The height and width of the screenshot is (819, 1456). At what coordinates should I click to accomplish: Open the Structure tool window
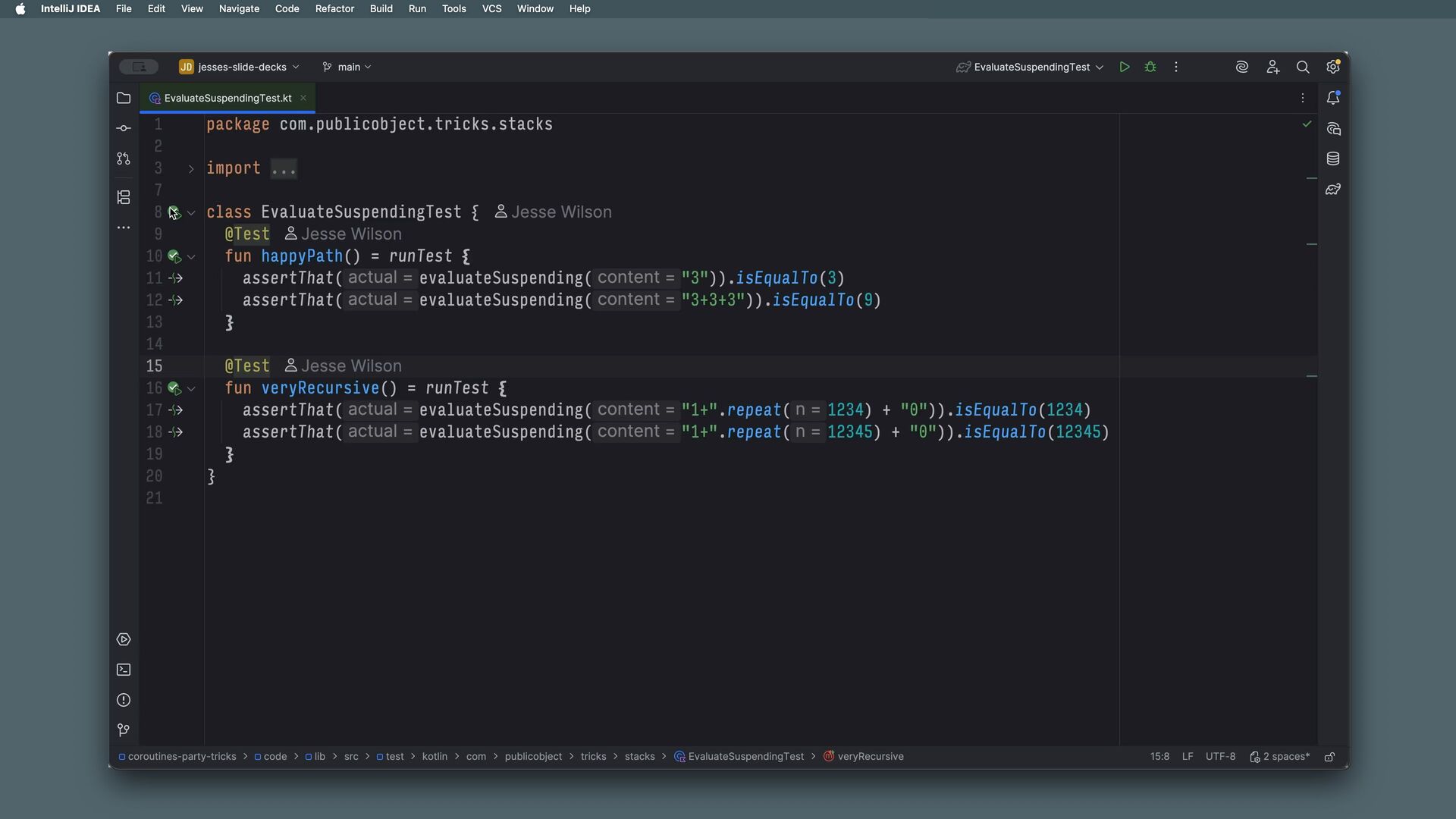coord(124,197)
